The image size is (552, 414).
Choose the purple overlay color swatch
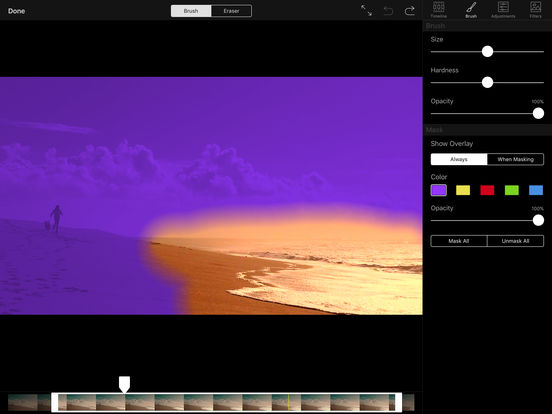tap(439, 190)
